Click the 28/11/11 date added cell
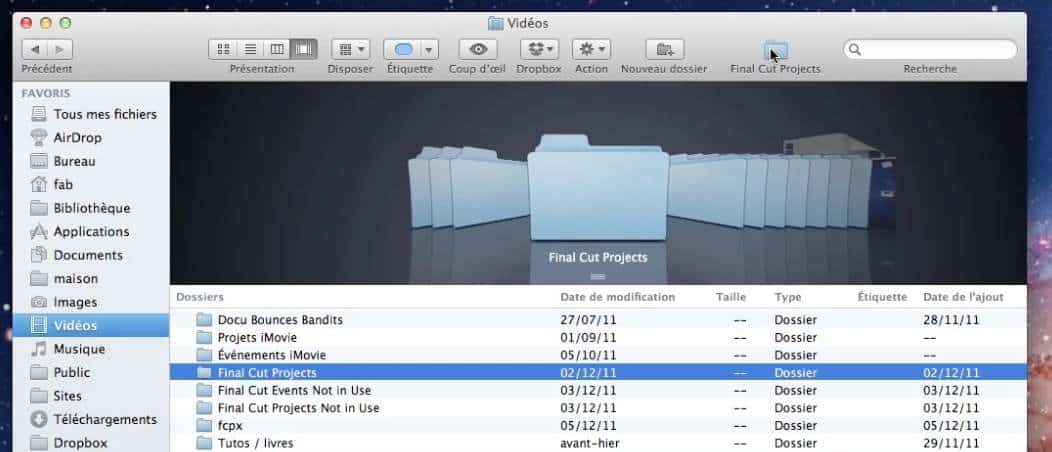The image size is (1052, 452). (951, 320)
